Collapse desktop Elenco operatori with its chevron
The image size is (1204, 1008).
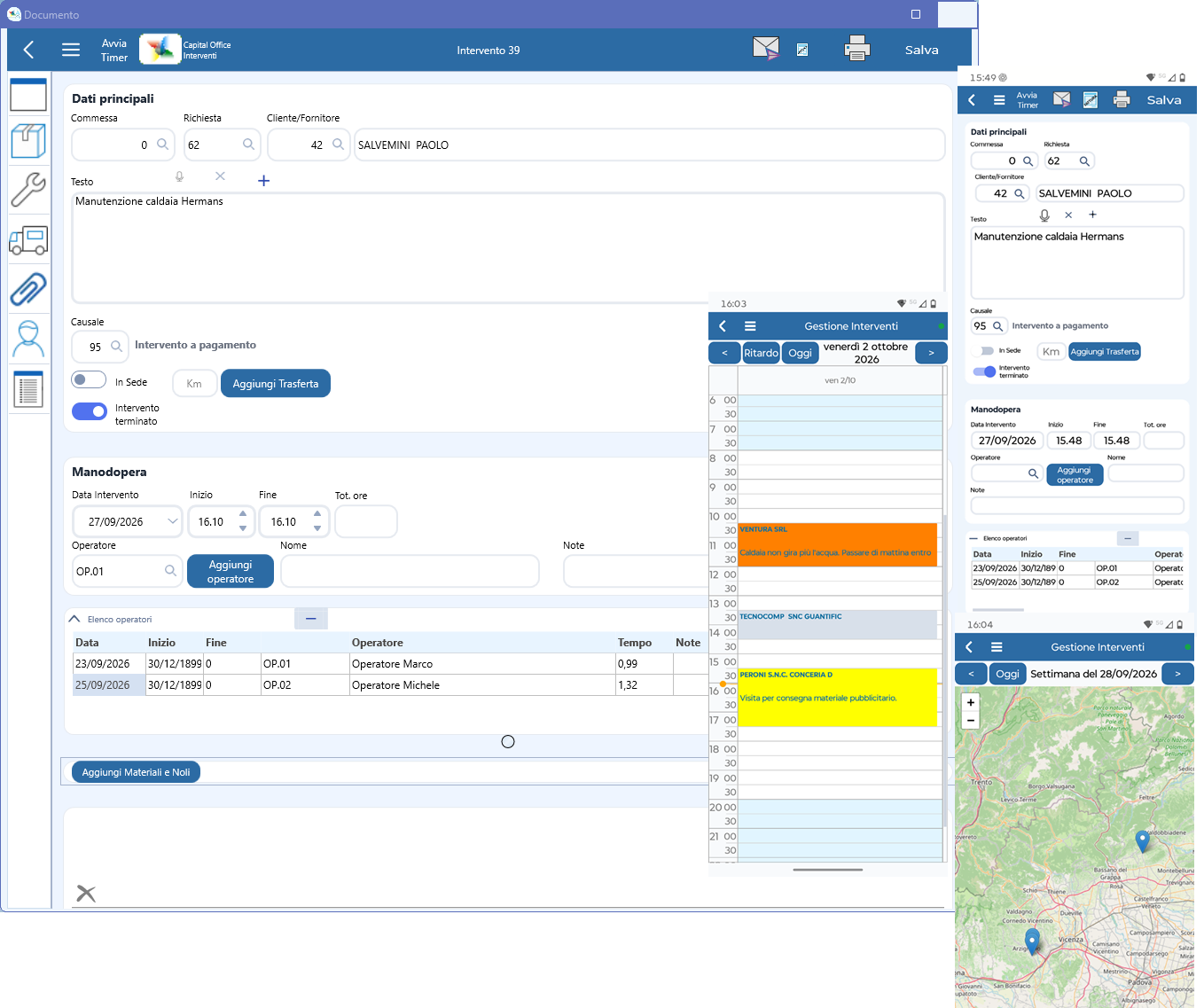tap(74, 619)
